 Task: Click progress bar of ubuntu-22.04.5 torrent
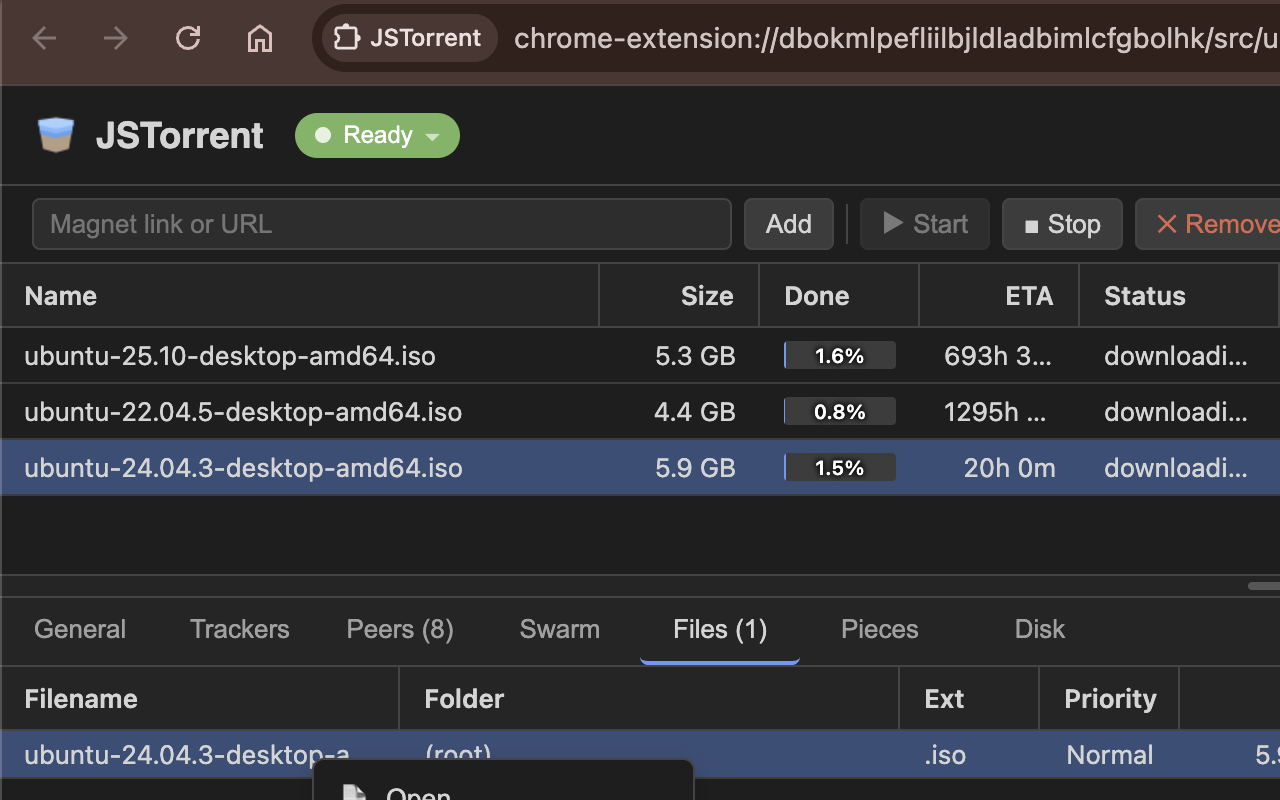click(x=839, y=412)
